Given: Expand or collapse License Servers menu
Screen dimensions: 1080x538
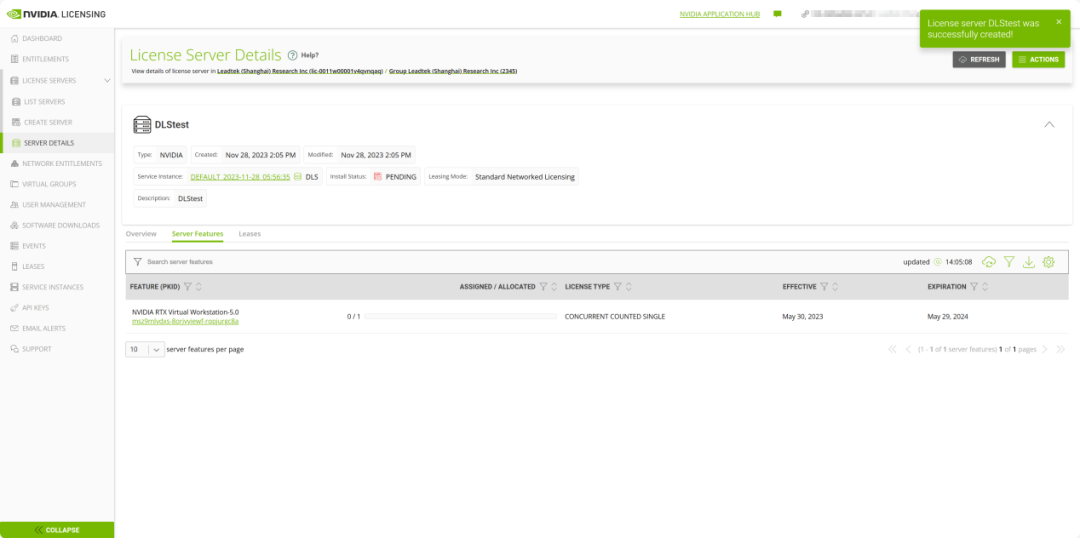Looking at the screenshot, I should [107, 81].
